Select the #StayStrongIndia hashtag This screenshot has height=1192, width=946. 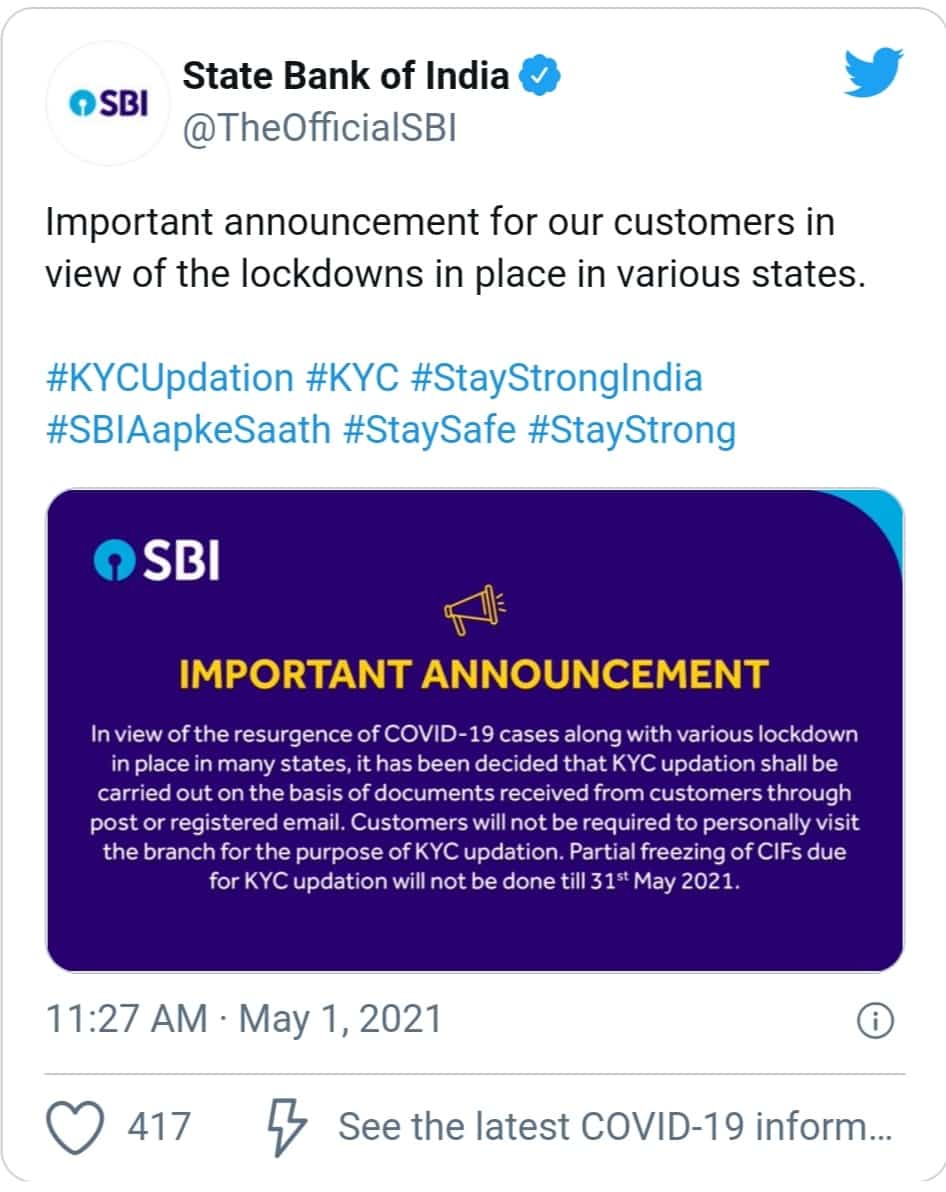click(556, 378)
